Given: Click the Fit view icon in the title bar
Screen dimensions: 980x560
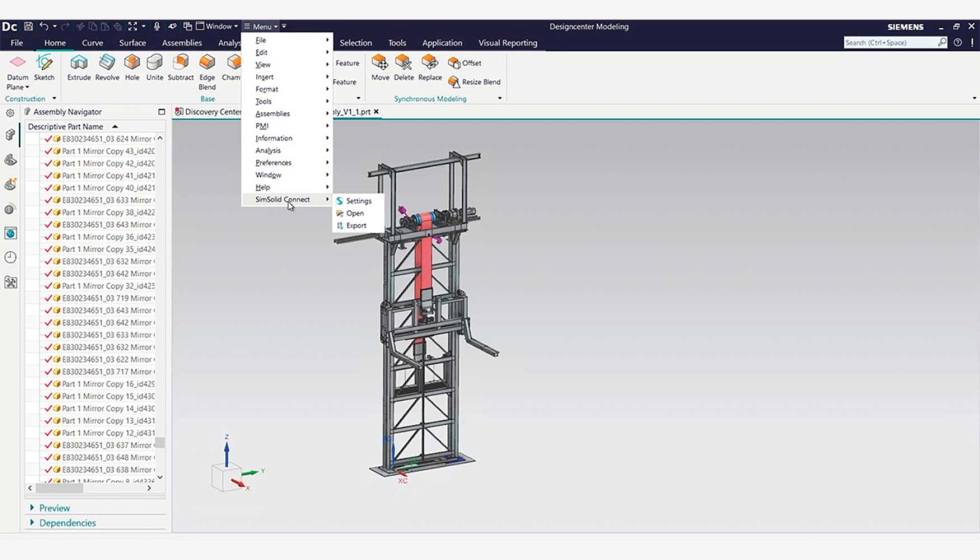Looking at the screenshot, I should [x=132, y=26].
